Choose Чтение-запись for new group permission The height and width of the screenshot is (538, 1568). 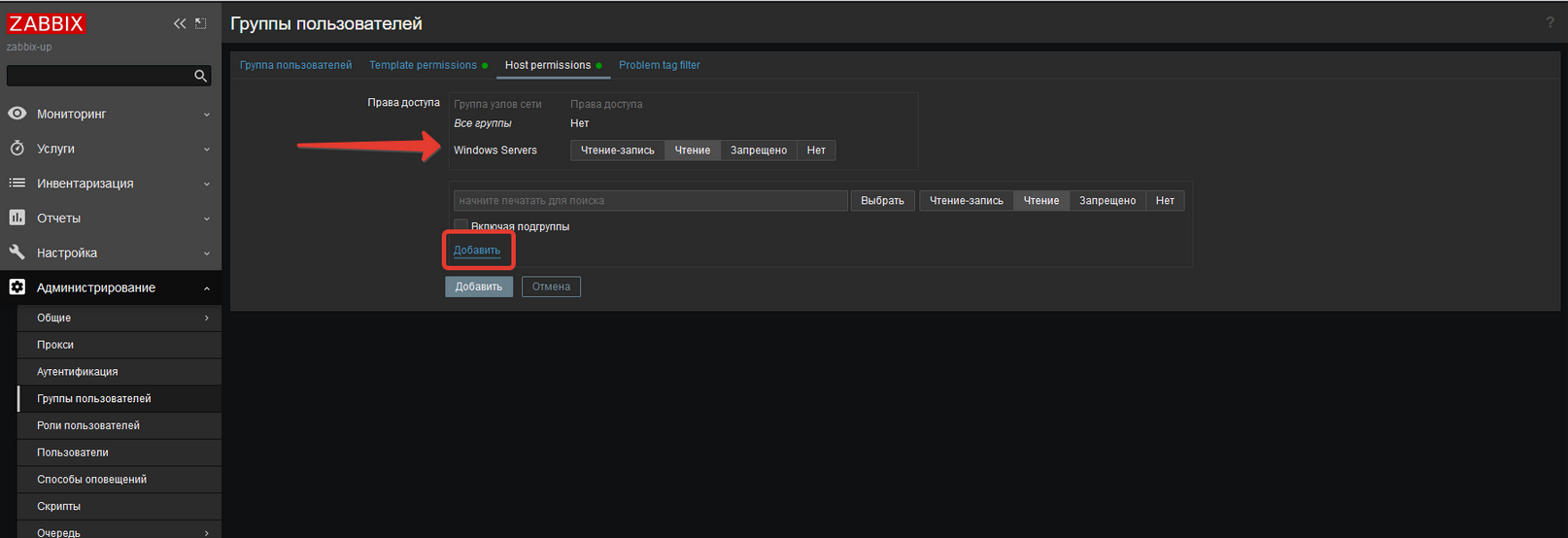(x=967, y=201)
